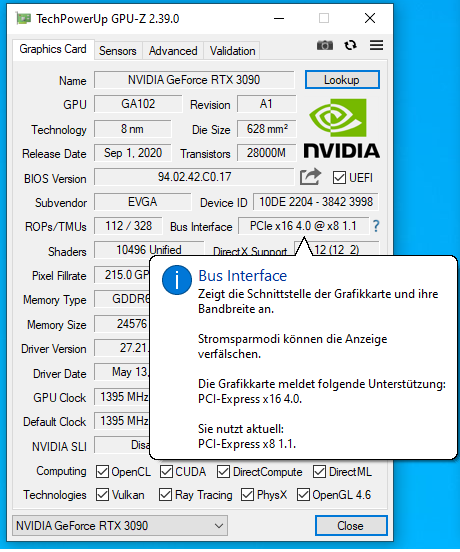Toggle the Vulkan checkbox
Viewport: 460px width, 552px height.
[102, 495]
